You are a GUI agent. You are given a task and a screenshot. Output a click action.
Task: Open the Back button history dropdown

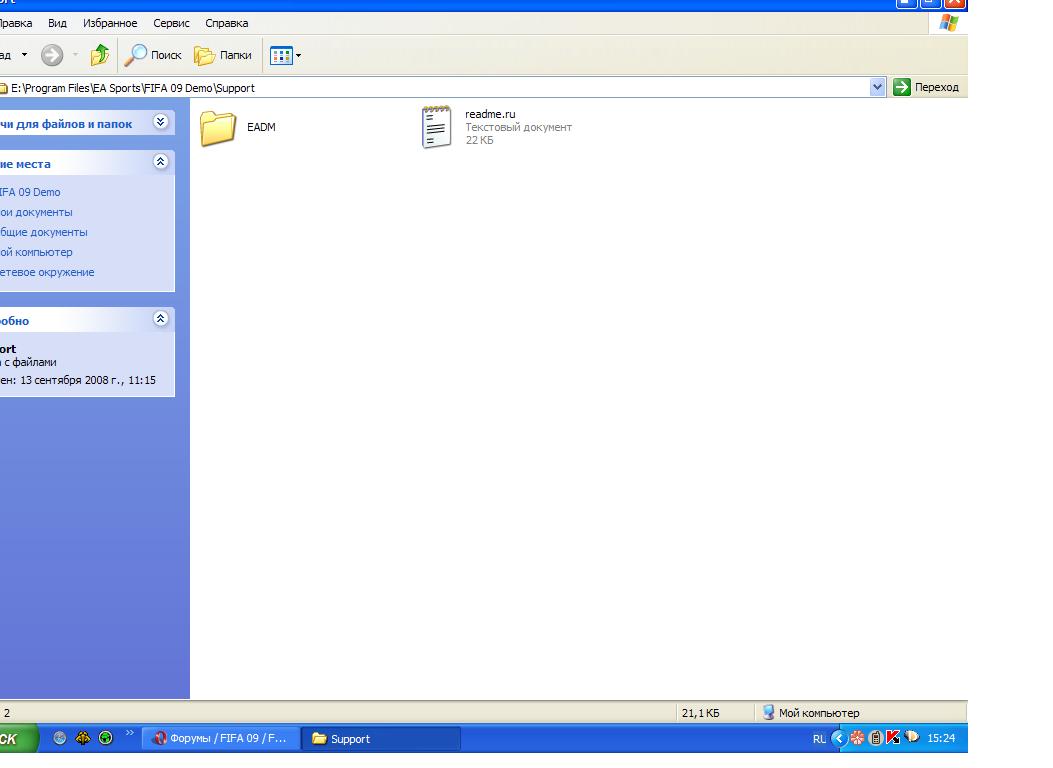pyautogui.click(x=25, y=54)
